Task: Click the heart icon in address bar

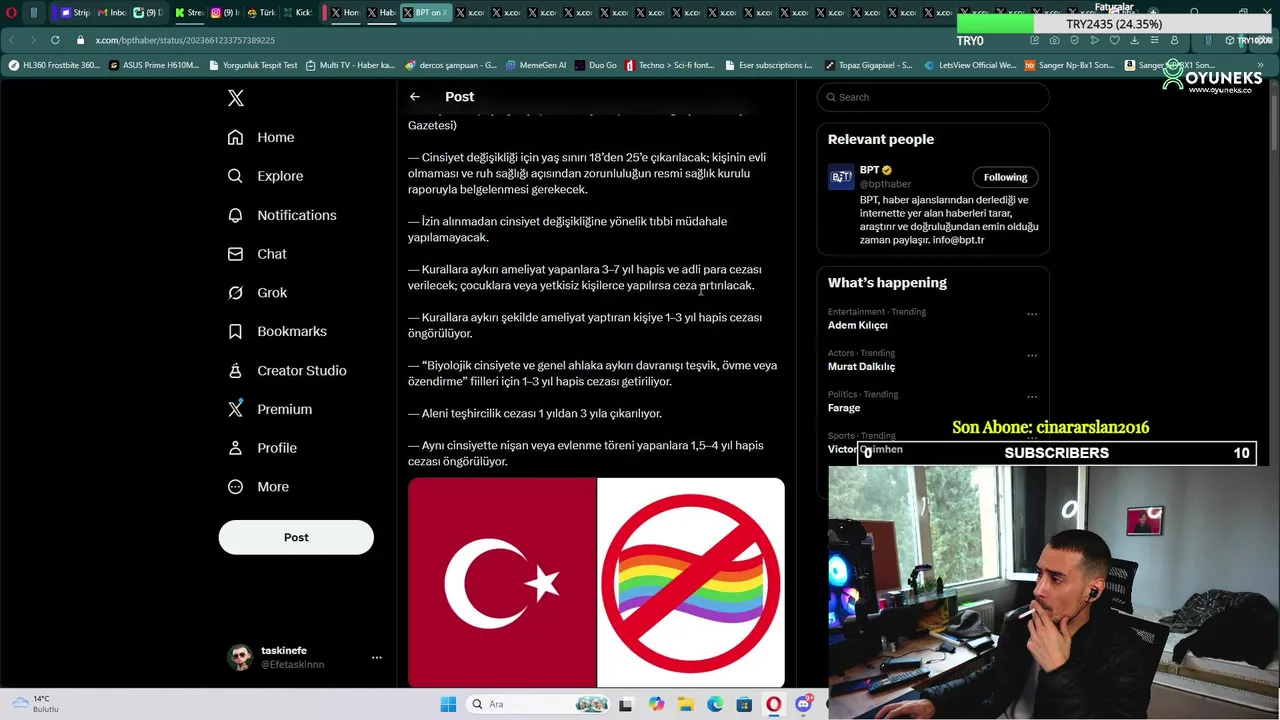Action: pos(1114,40)
